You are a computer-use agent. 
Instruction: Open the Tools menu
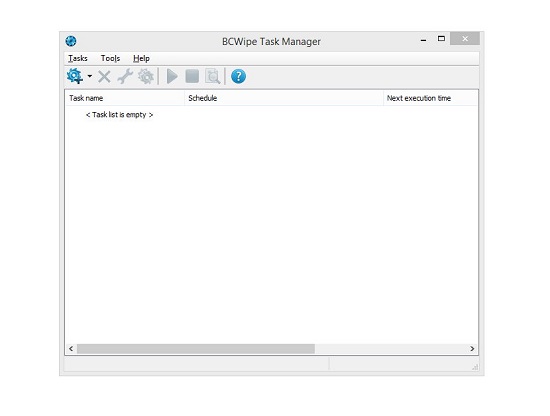[x=110, y=58]
